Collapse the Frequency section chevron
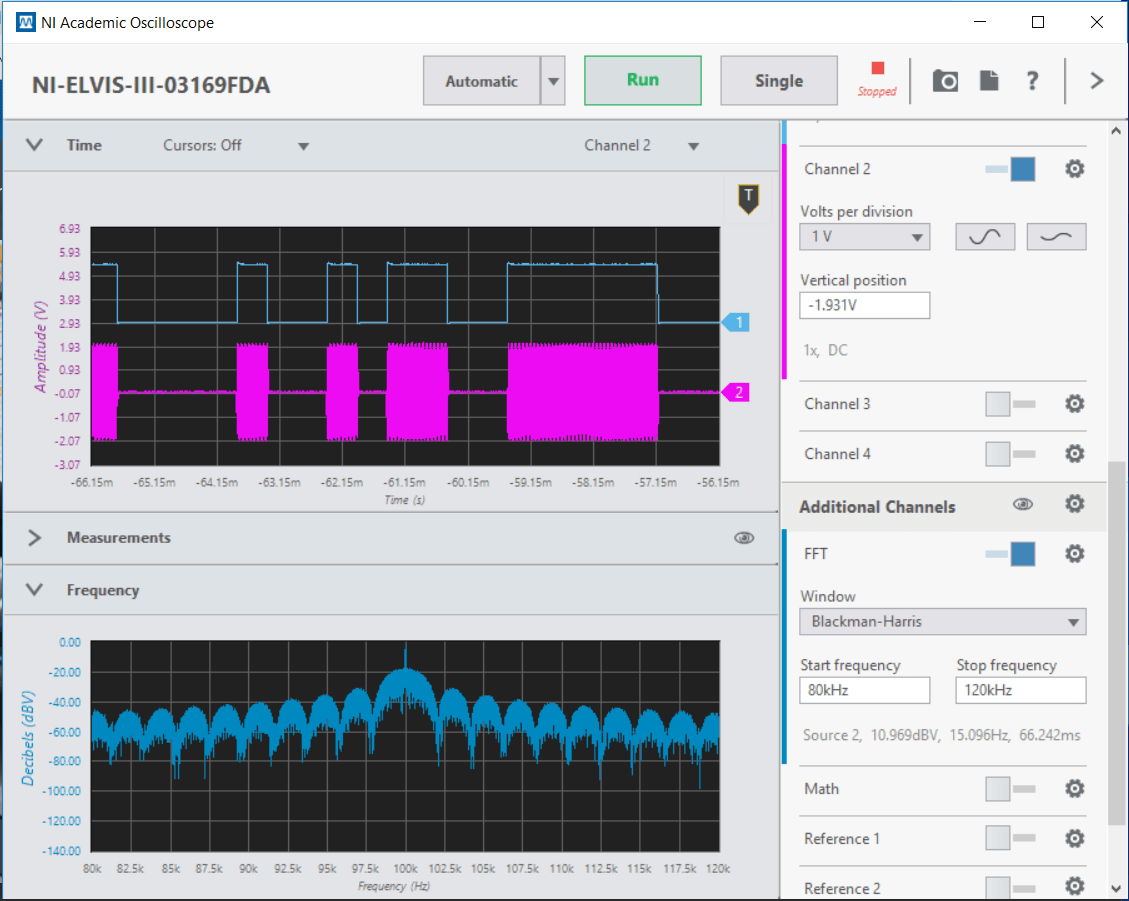Viewport: 1129px width, 901px height. (x=34, y=590)
